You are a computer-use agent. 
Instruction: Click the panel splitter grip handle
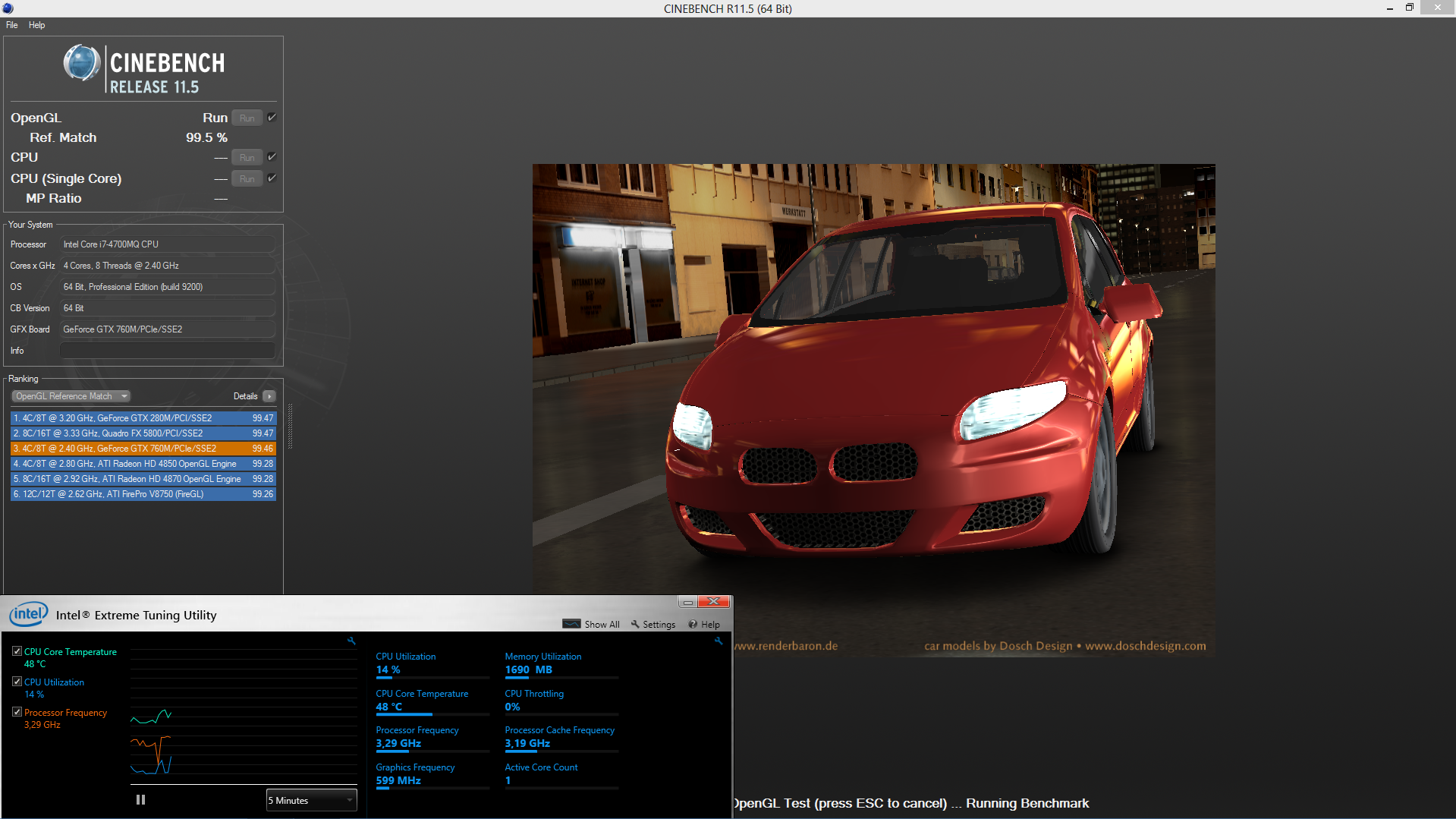point(290,425)
